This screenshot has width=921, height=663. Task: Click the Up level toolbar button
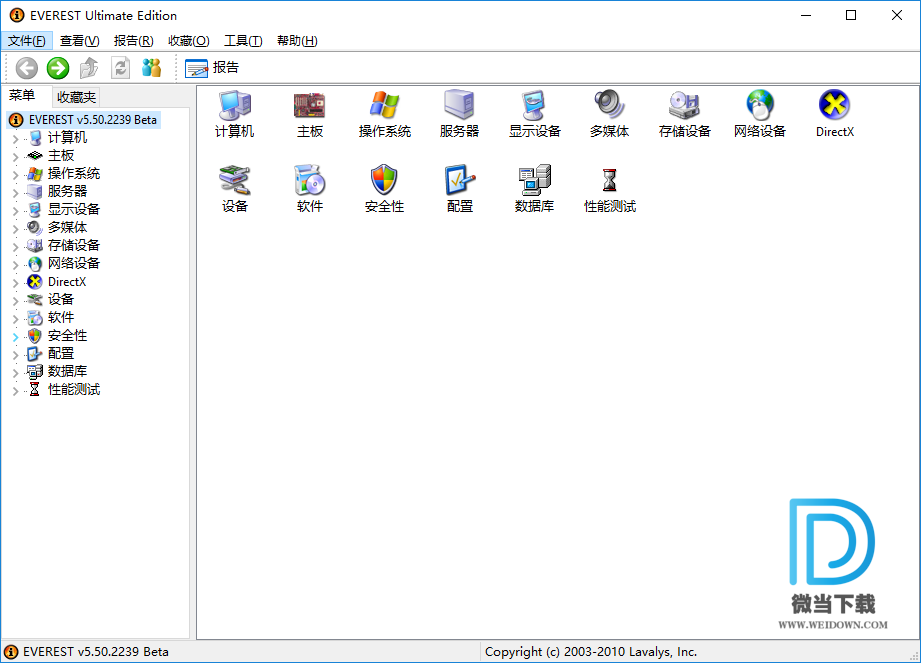89,68
